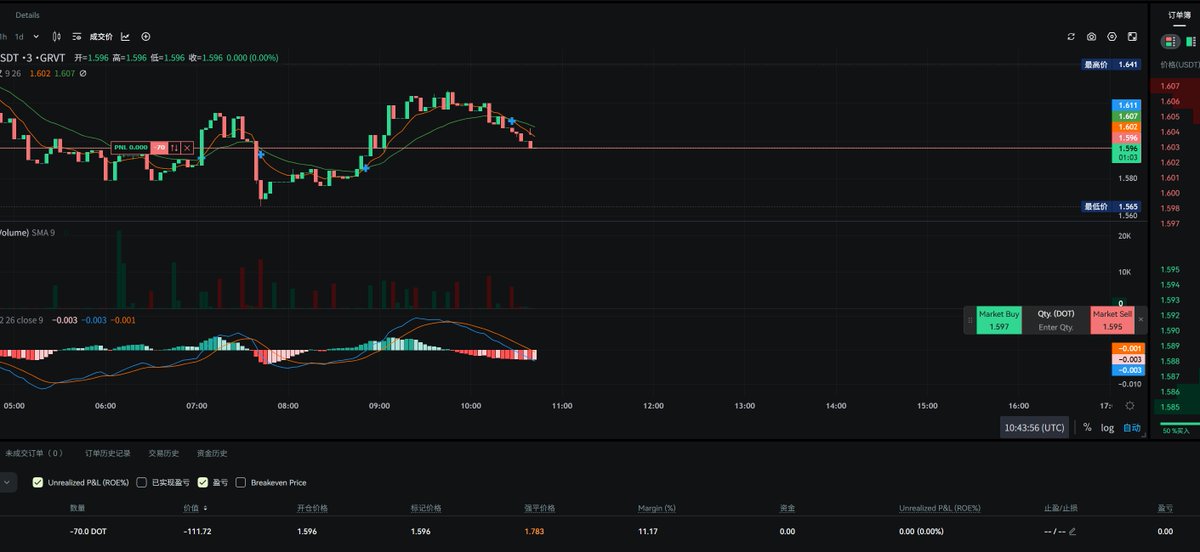Click the 最高价 1.641 price marker
Viewport: 1200px width, 552px height.
(x=1111, y=64)
